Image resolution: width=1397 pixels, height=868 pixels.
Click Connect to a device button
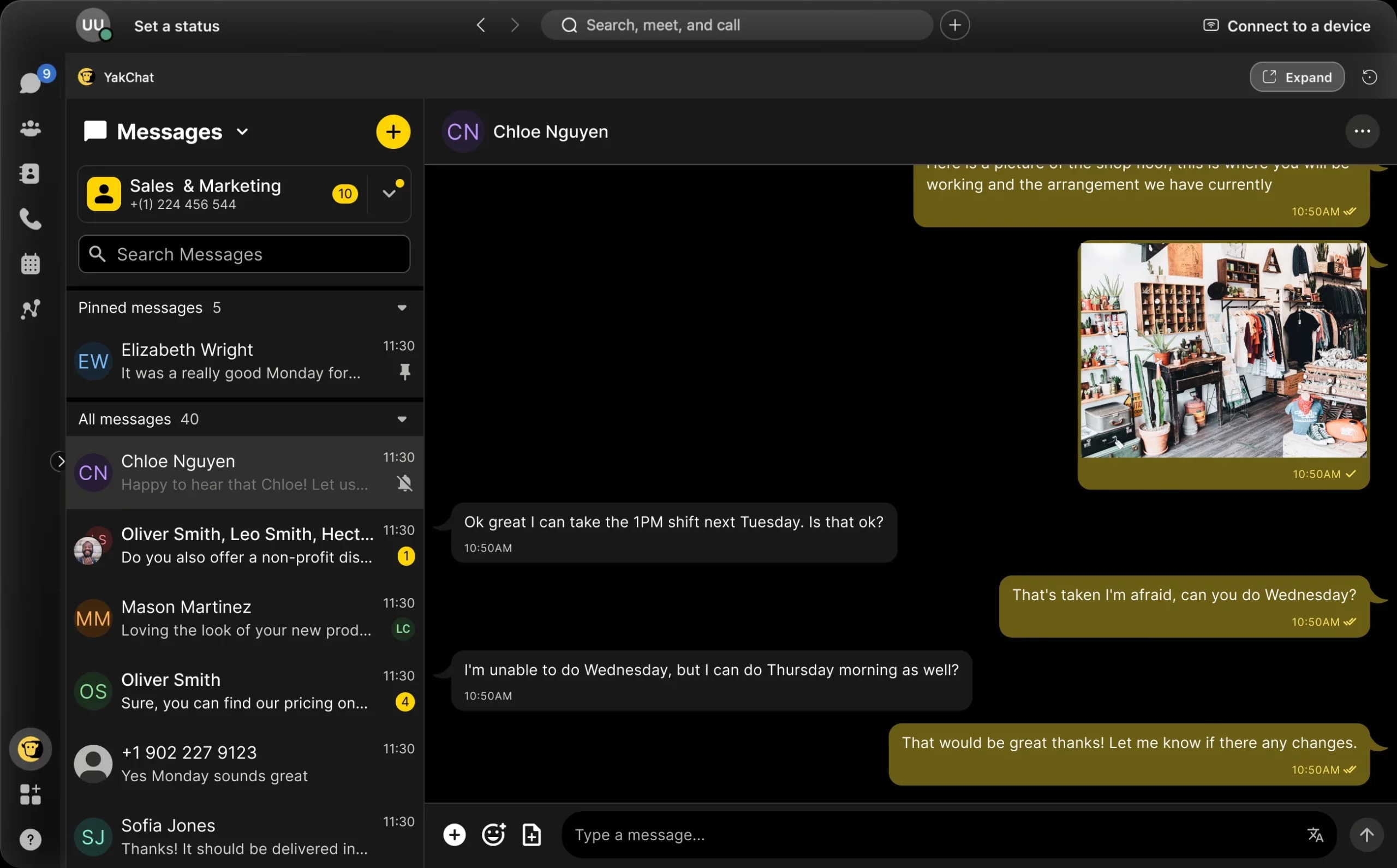[1286, 25]
